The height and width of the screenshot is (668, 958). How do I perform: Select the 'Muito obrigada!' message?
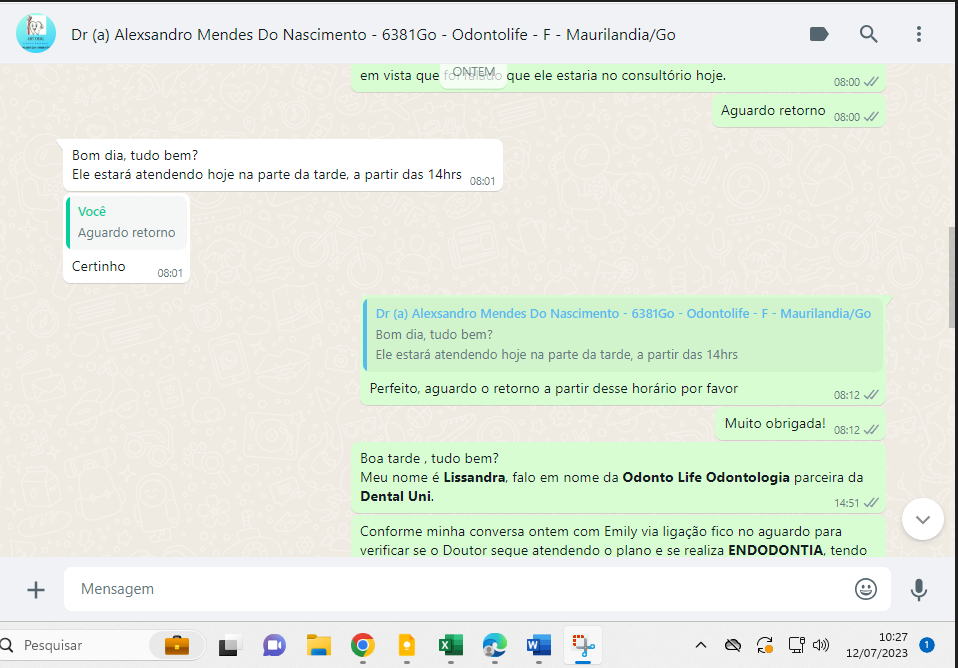point(800,424)
